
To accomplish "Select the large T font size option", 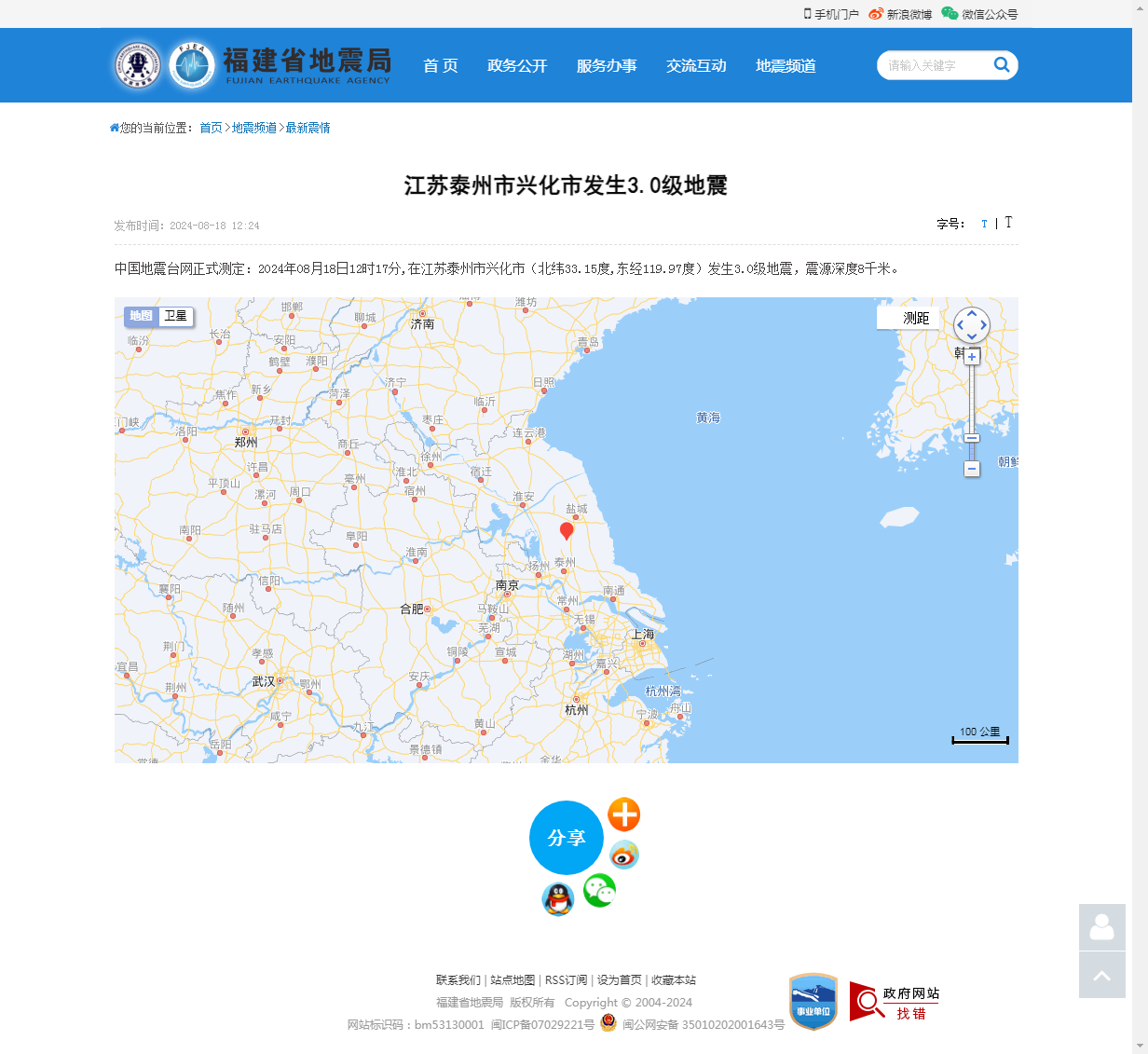I will [x=1008, y=223].
